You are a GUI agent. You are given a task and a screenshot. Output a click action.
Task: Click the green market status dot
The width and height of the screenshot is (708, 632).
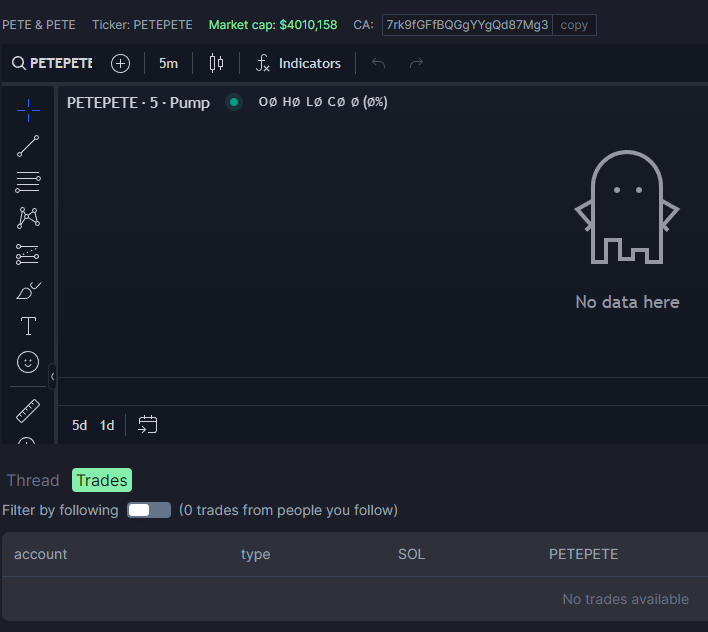click(234, 102)
